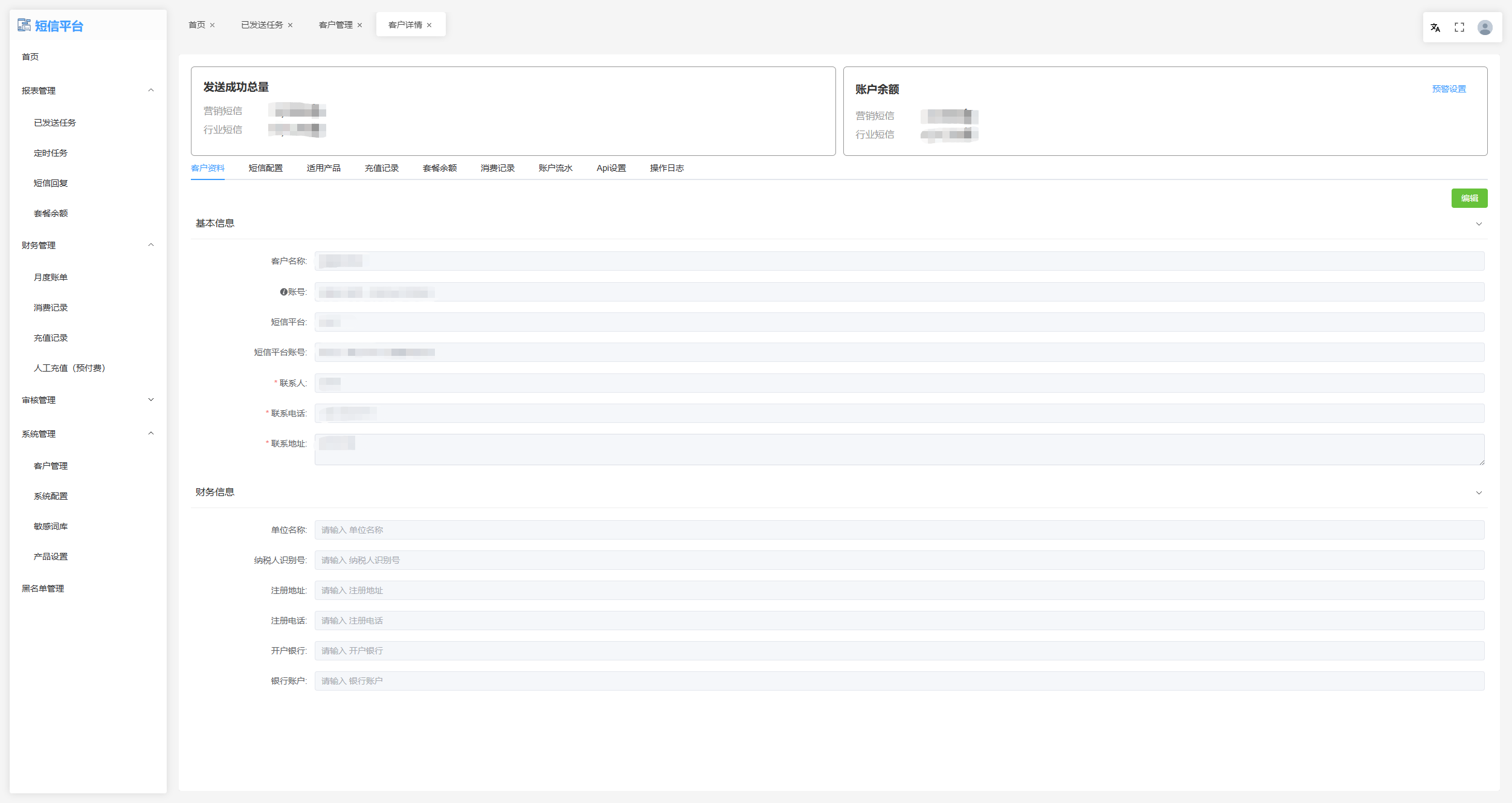Open the 消费记录 detail tab
The height and width of the screenshot is (803, 1512).
498,168
